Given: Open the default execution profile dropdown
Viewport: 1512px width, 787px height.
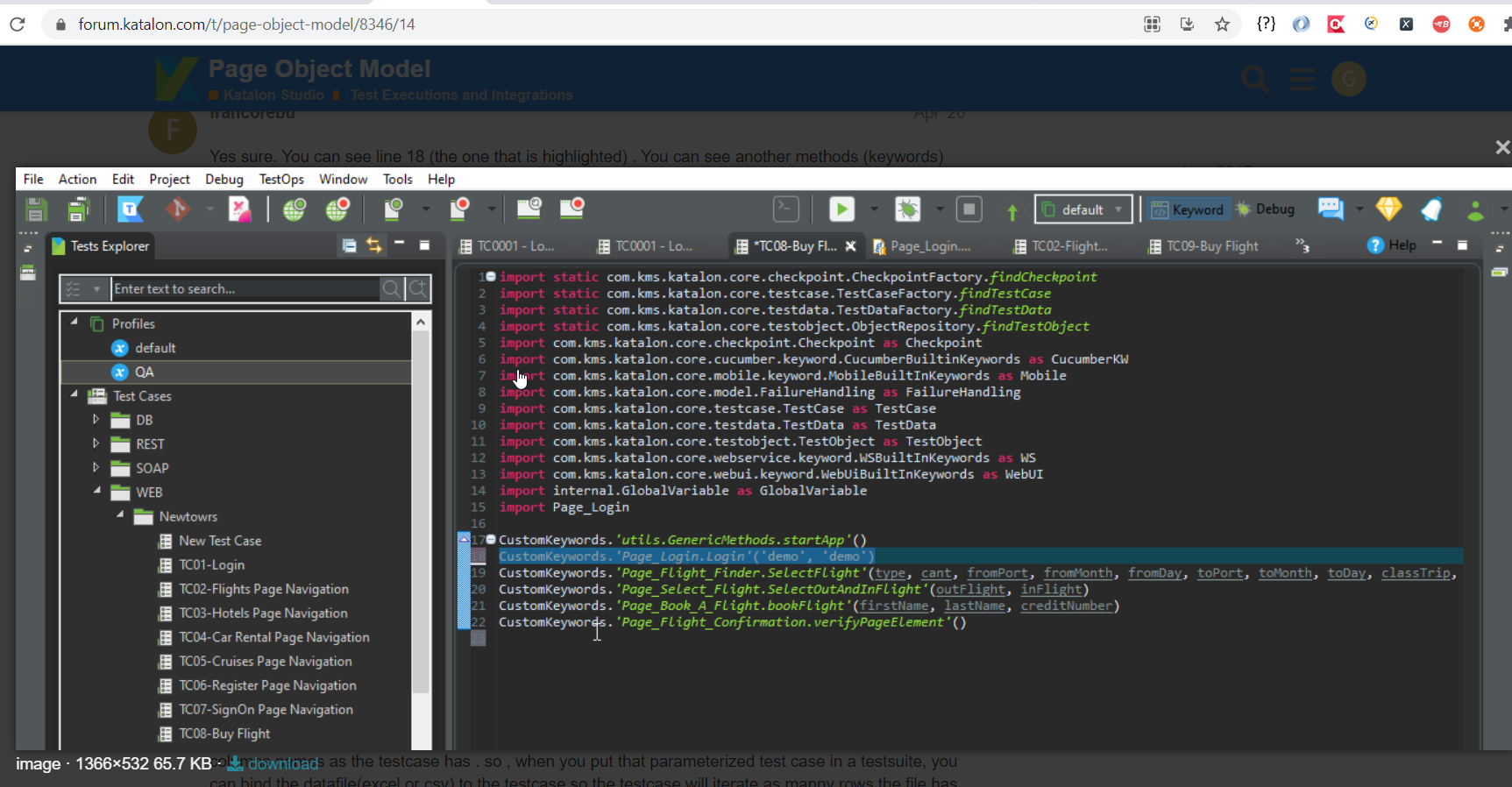Looking at the screenshot, I should coord(1083,209).
